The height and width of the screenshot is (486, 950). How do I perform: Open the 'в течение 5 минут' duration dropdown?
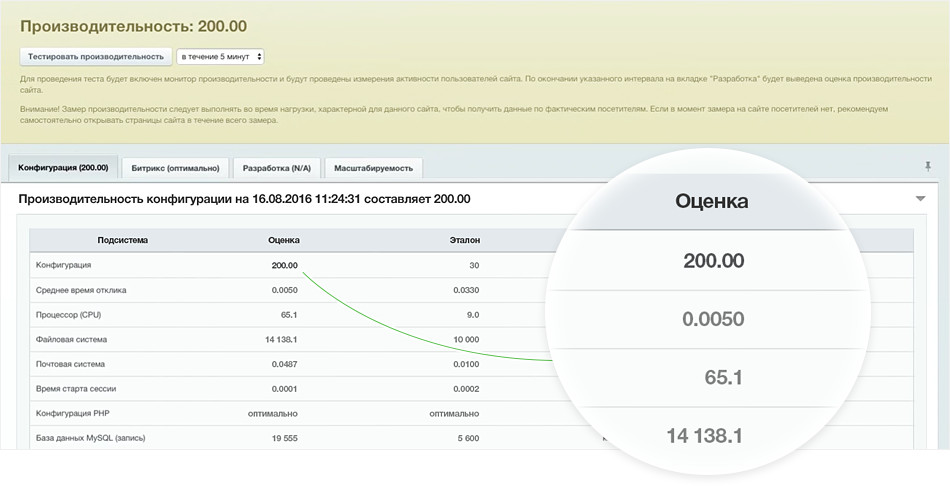click(220, 57)
